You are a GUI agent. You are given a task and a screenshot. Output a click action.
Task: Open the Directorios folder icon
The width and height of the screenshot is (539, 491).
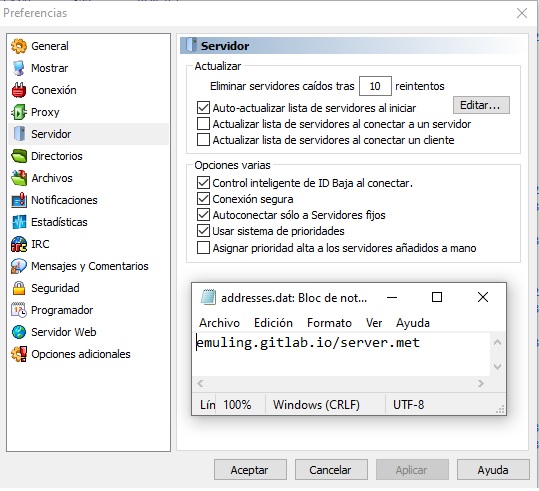pos(19,156)
